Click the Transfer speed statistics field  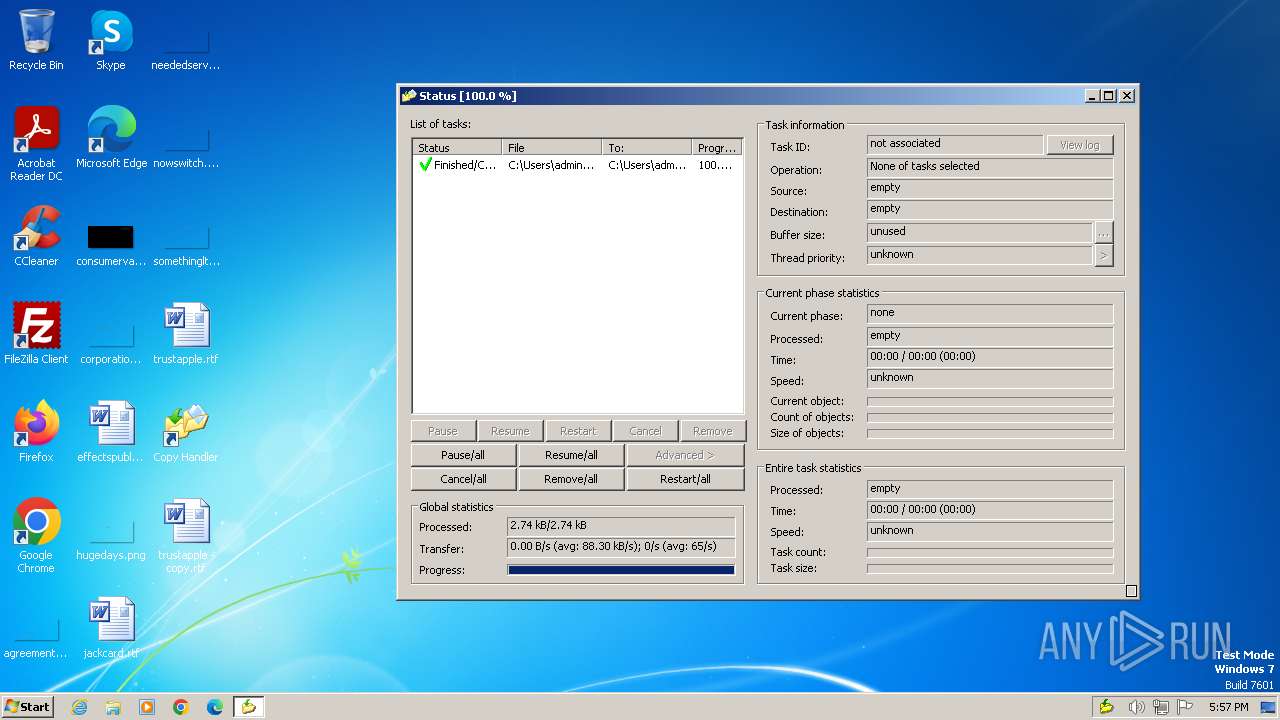pyautogui.click(x=621, y=548)
